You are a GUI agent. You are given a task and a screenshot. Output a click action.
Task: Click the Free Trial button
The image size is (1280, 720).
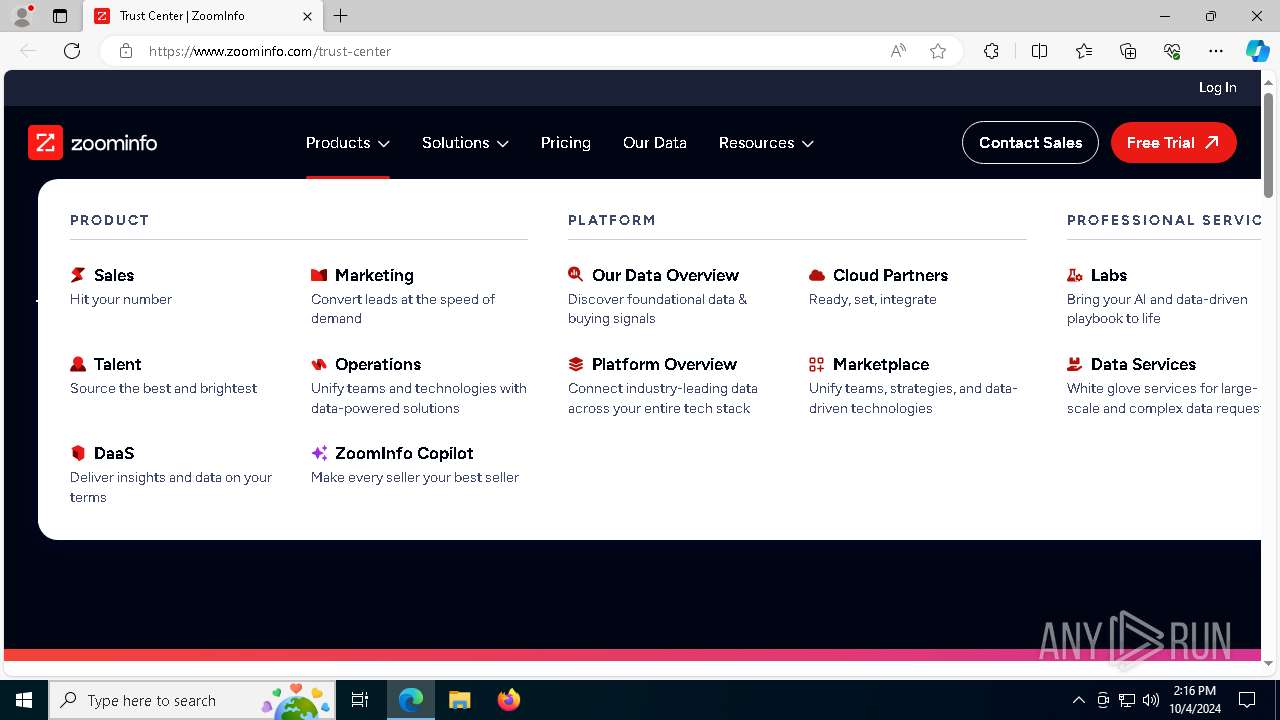click(1173, 143)
